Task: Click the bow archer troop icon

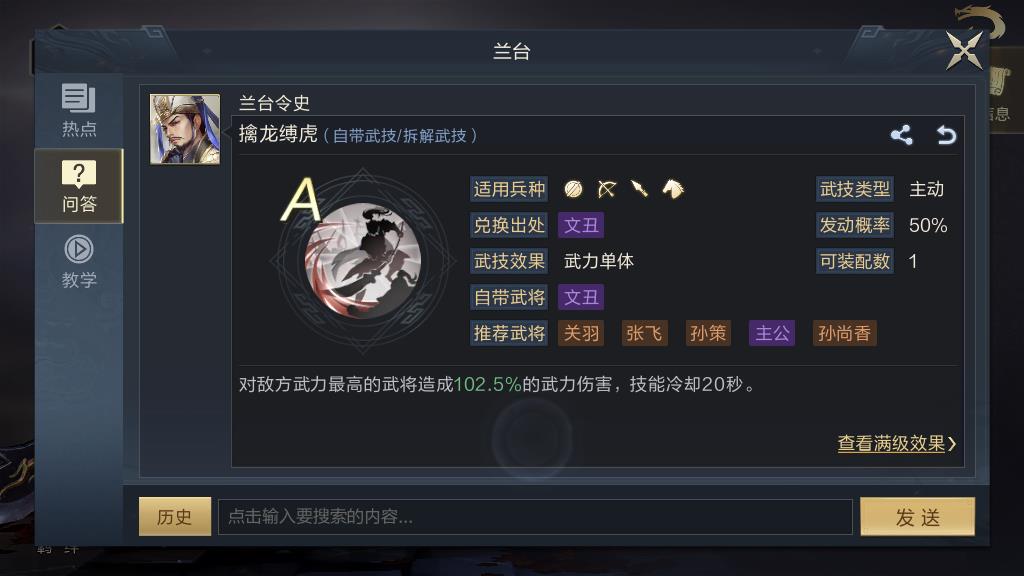Action: [x=607, y=189]
